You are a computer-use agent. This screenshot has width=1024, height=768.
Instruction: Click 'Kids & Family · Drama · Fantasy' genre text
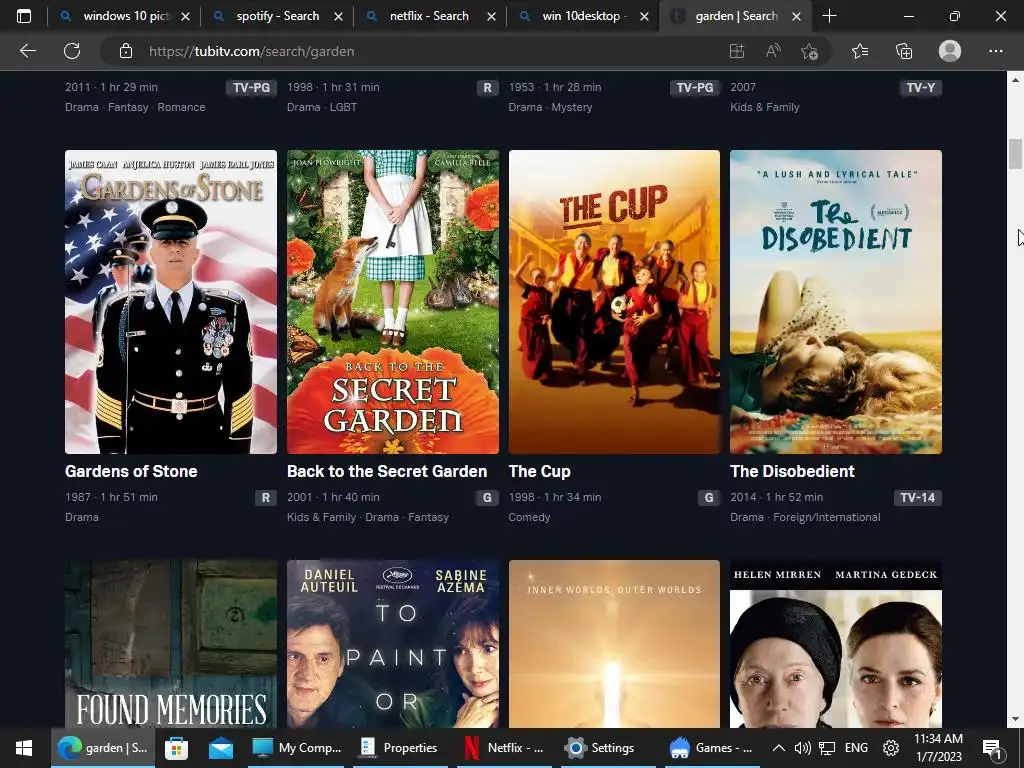pyautogui.click(x=368, y=517)
